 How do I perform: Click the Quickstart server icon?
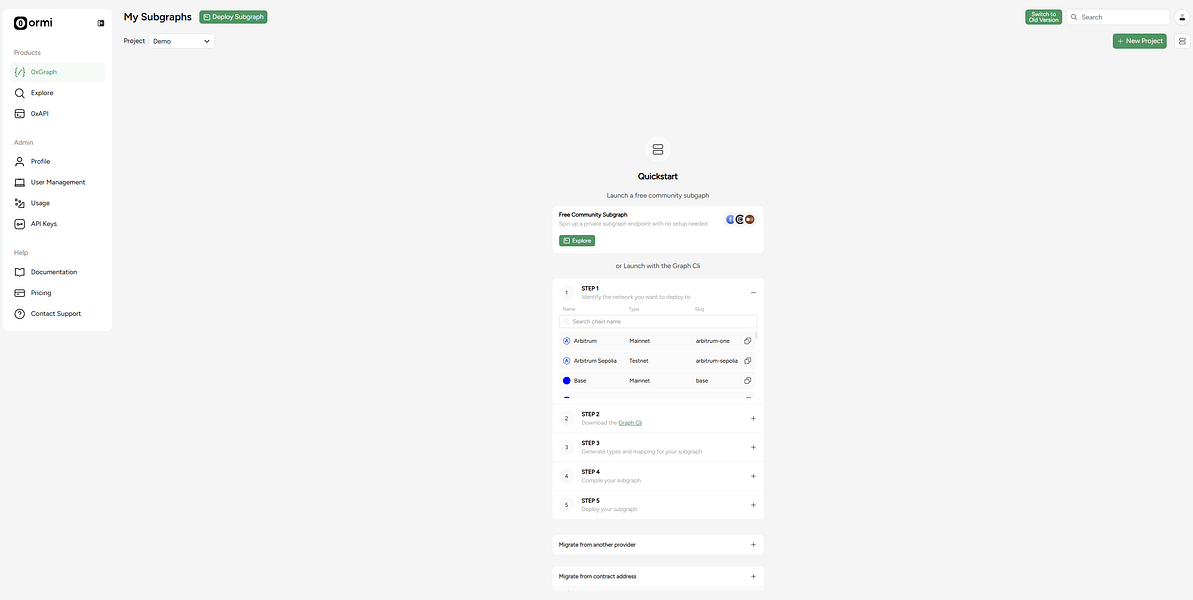tap(658, 149)
